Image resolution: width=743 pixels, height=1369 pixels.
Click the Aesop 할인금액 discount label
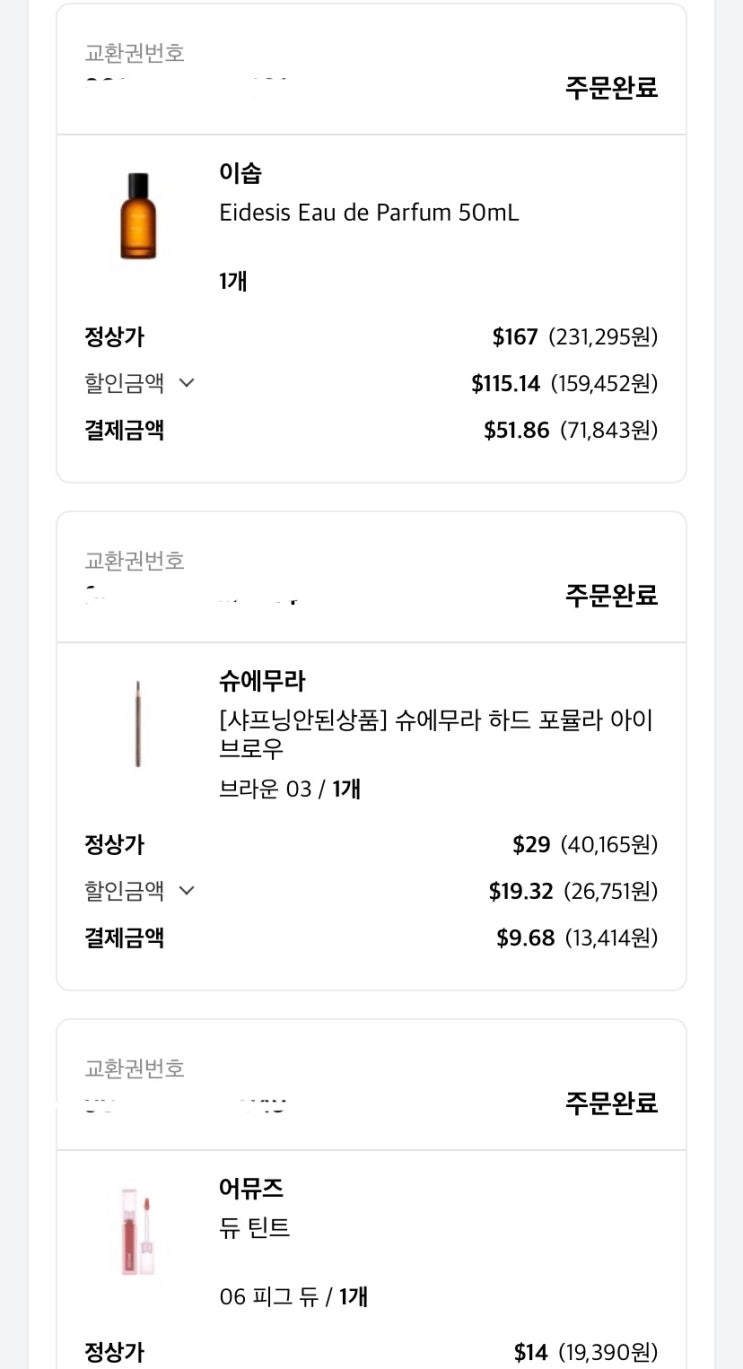click(124, 382)
